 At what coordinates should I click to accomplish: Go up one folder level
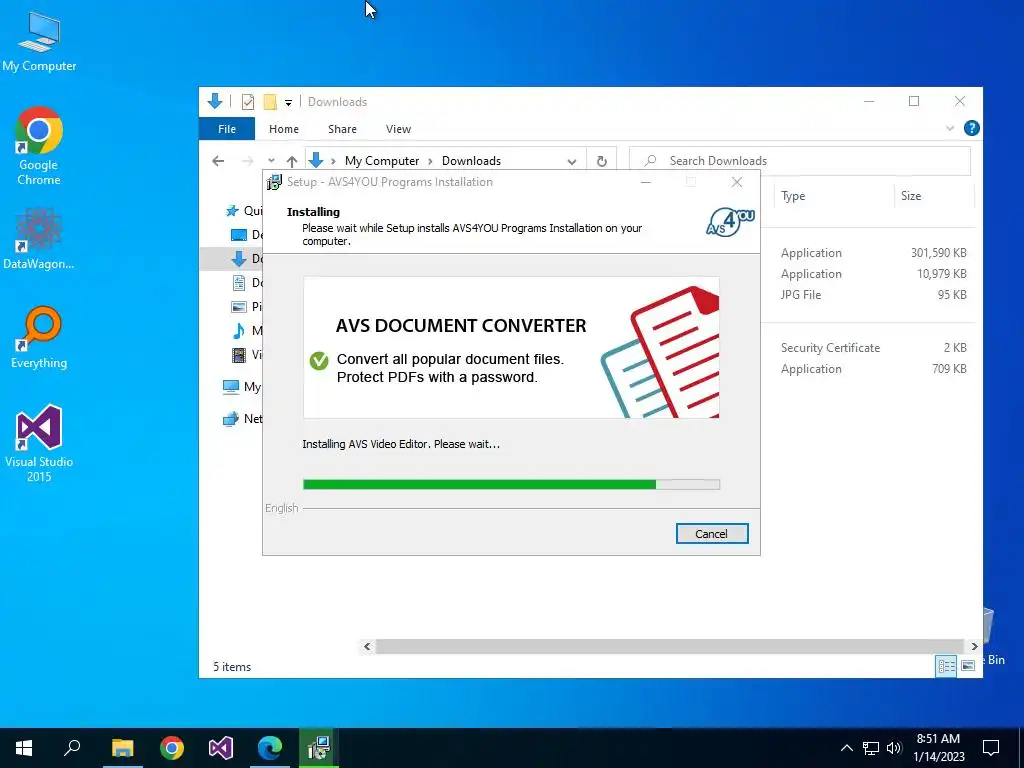point(292,161)
